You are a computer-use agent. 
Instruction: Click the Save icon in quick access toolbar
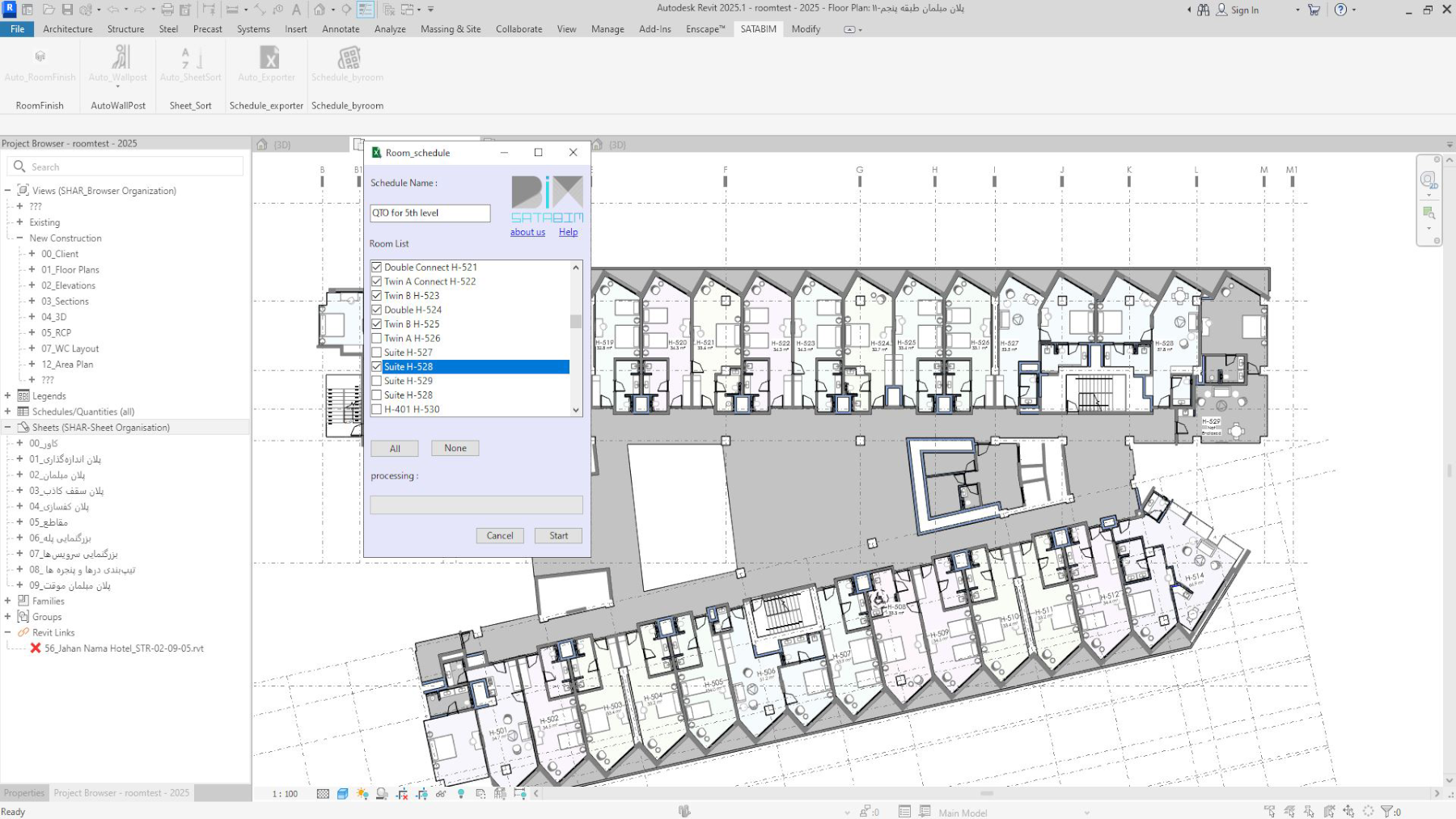67,10
